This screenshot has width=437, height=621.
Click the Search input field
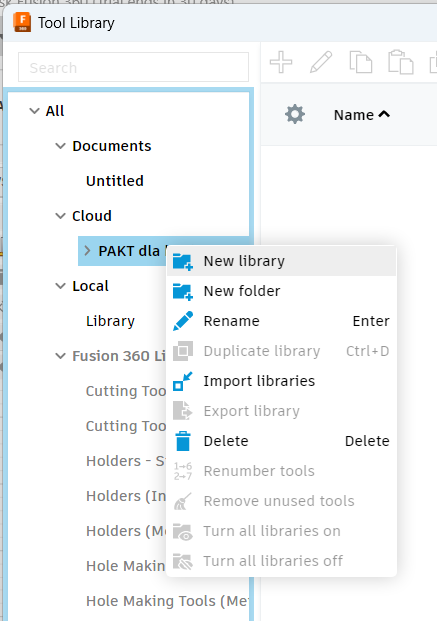tap(134, 67)
